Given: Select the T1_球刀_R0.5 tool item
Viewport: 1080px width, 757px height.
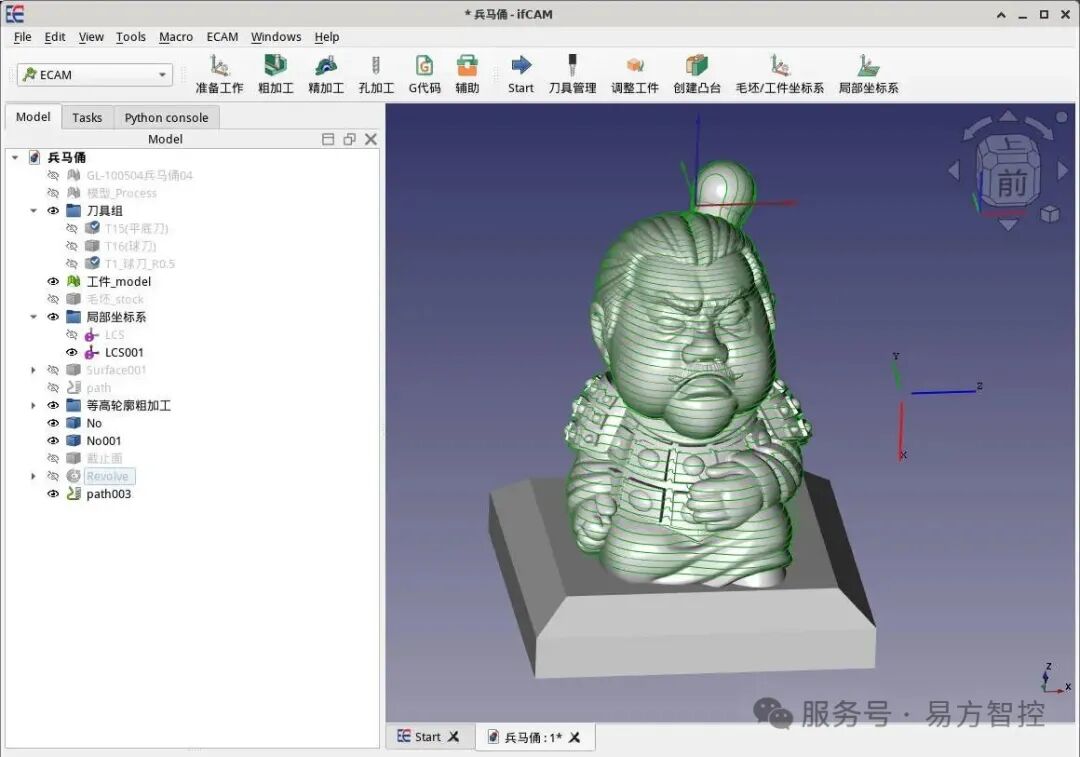Looking at the screenshot, I should 140,264.
